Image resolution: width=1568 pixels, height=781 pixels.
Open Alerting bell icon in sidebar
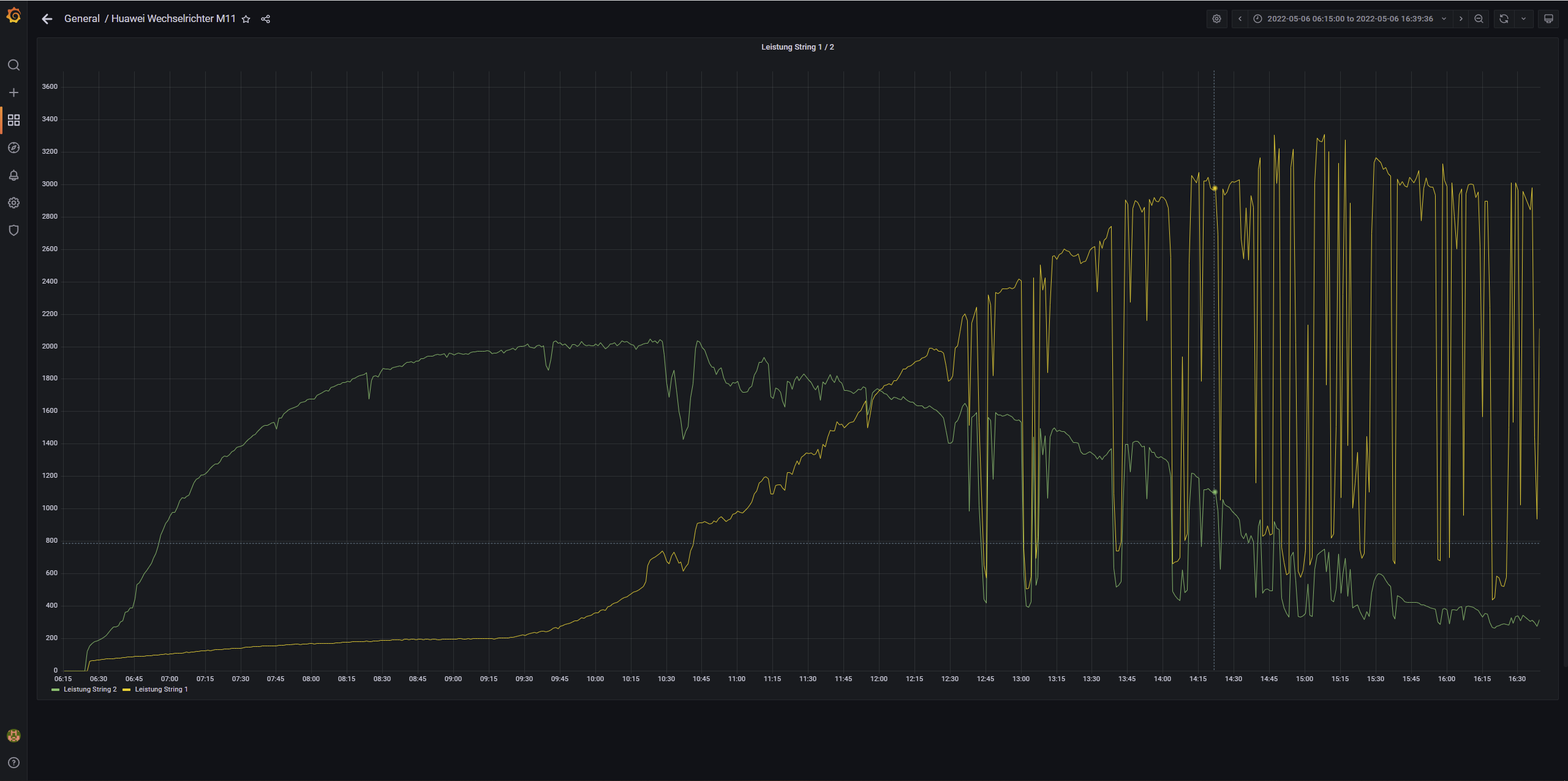[x=13, y=175]
